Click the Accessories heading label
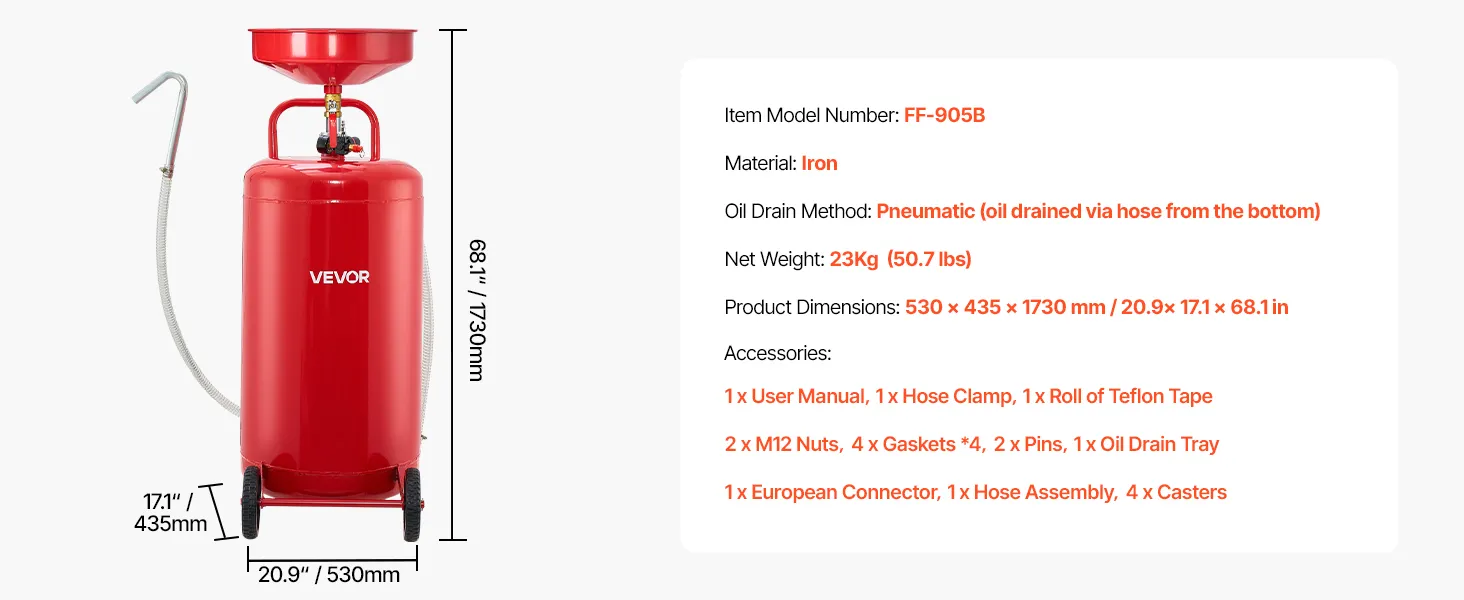The width and height of the screenshot is (1464, 600). [777, 353]
